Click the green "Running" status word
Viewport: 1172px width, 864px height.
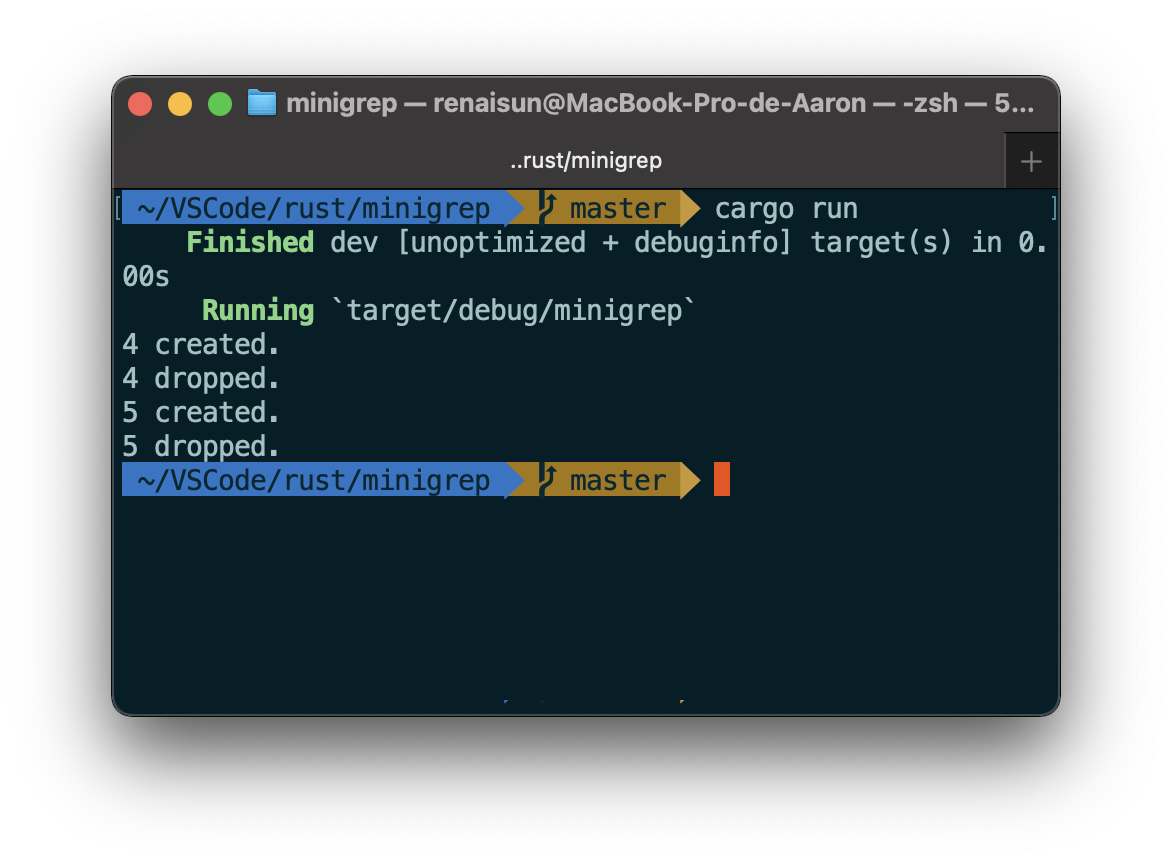[x=258, y=310]
